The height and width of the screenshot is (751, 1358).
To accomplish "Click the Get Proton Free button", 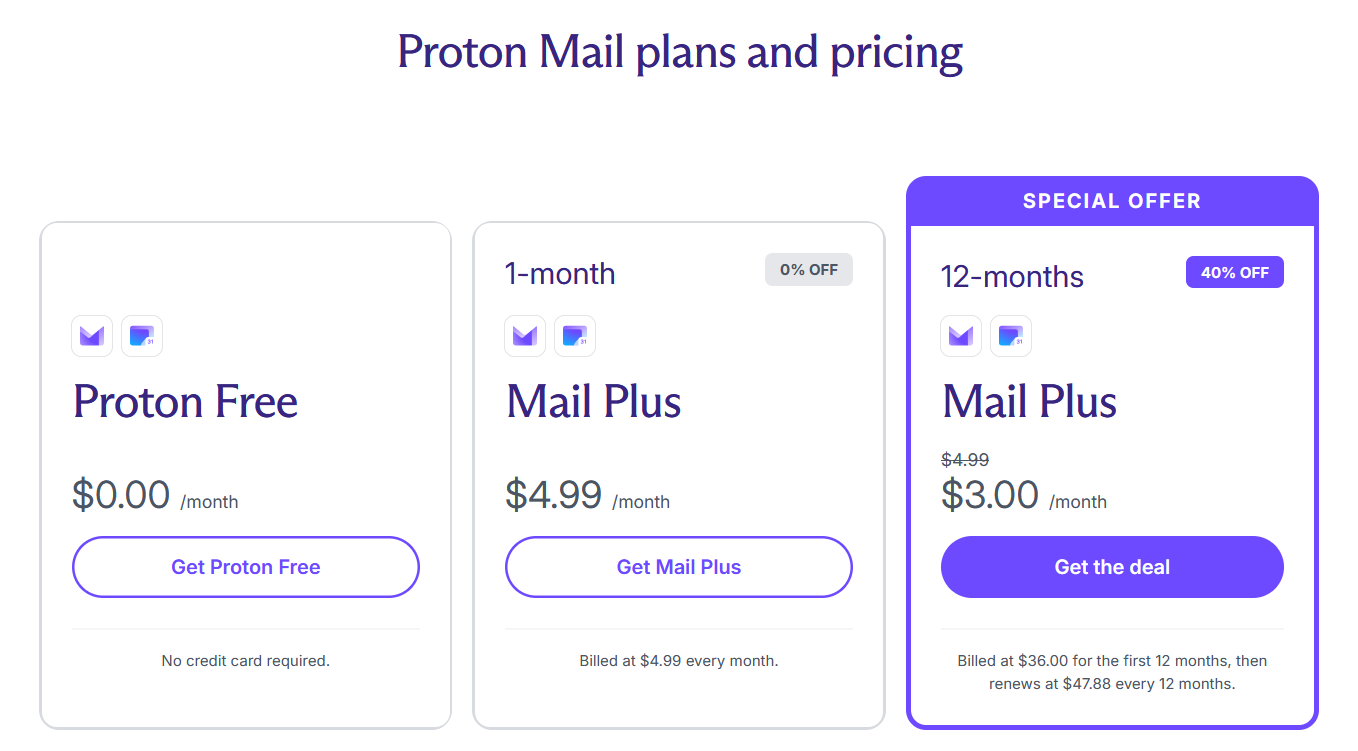I will [x=245, y=567].
